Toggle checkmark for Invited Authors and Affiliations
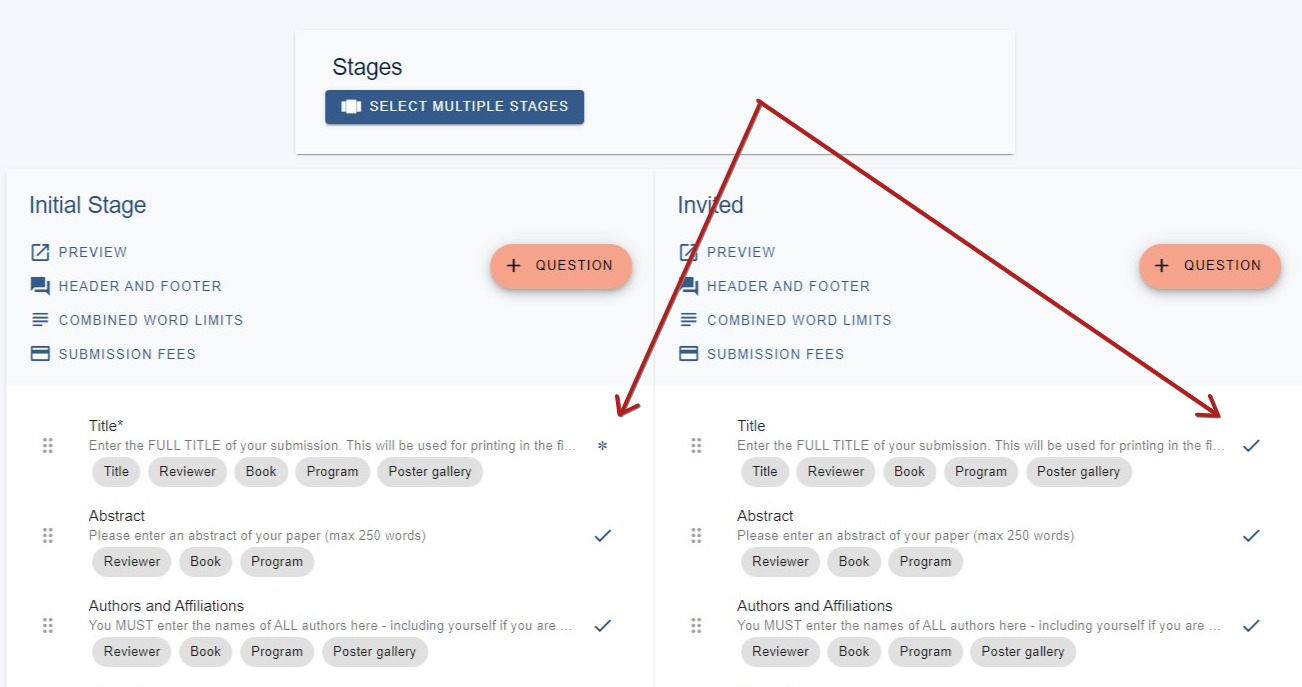 pos(1251,626)
